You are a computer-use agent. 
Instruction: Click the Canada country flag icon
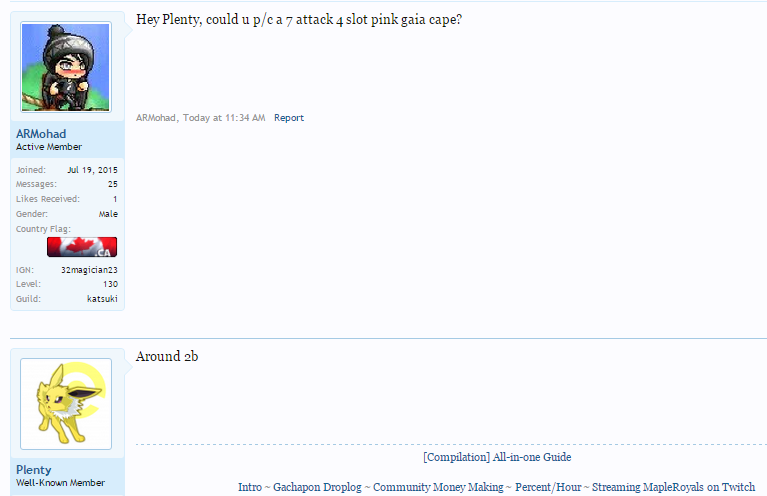82,247
